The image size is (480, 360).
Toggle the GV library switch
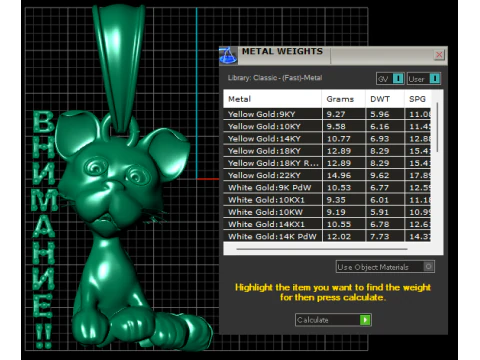coord(390,79)
